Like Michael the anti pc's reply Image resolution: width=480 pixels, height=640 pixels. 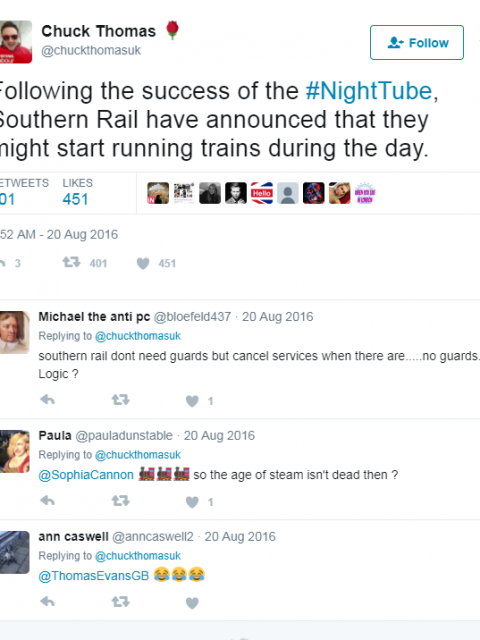click(x=192, y=401)
